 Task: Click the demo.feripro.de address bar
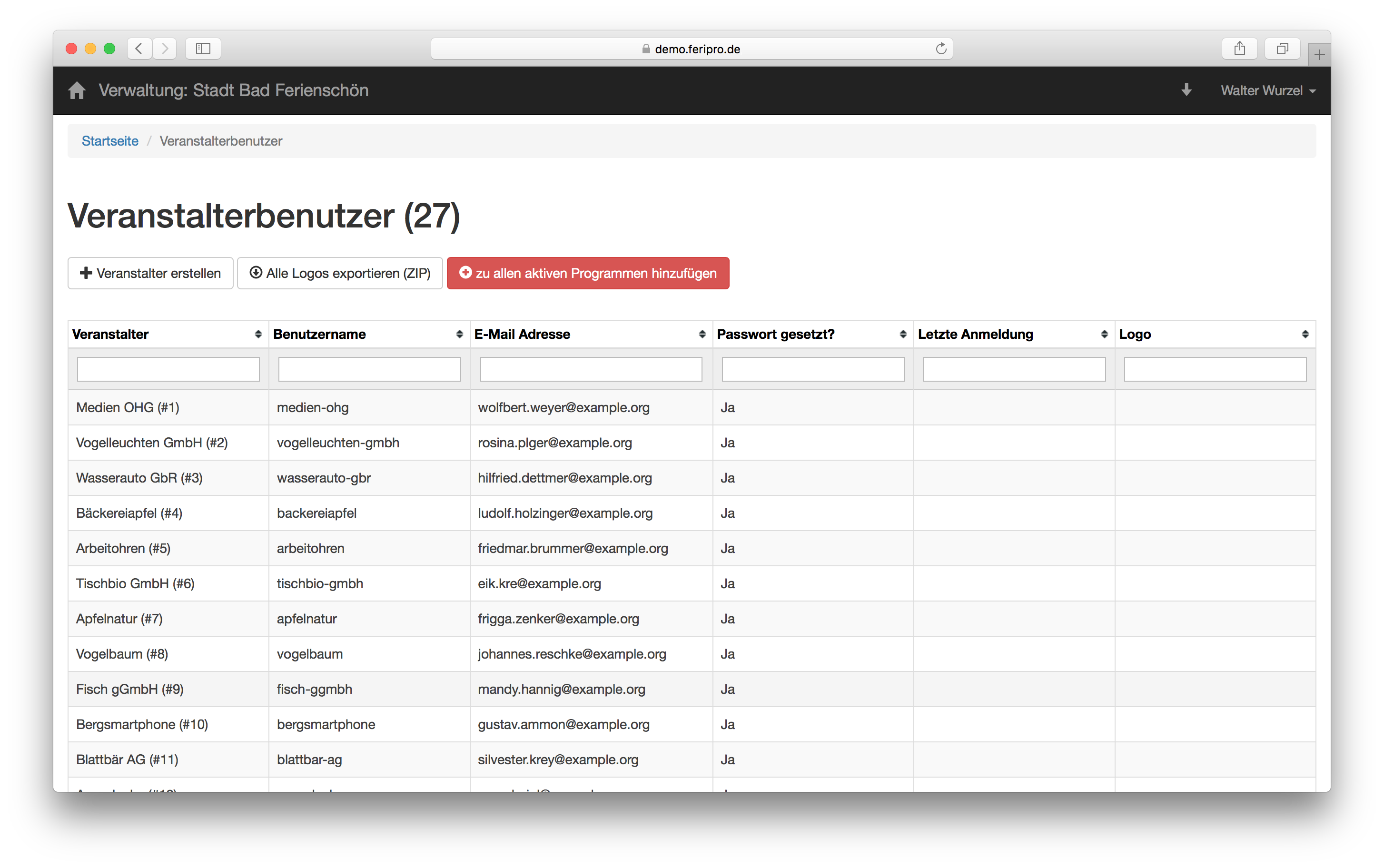pyautogui.click(x=691, y=49)
